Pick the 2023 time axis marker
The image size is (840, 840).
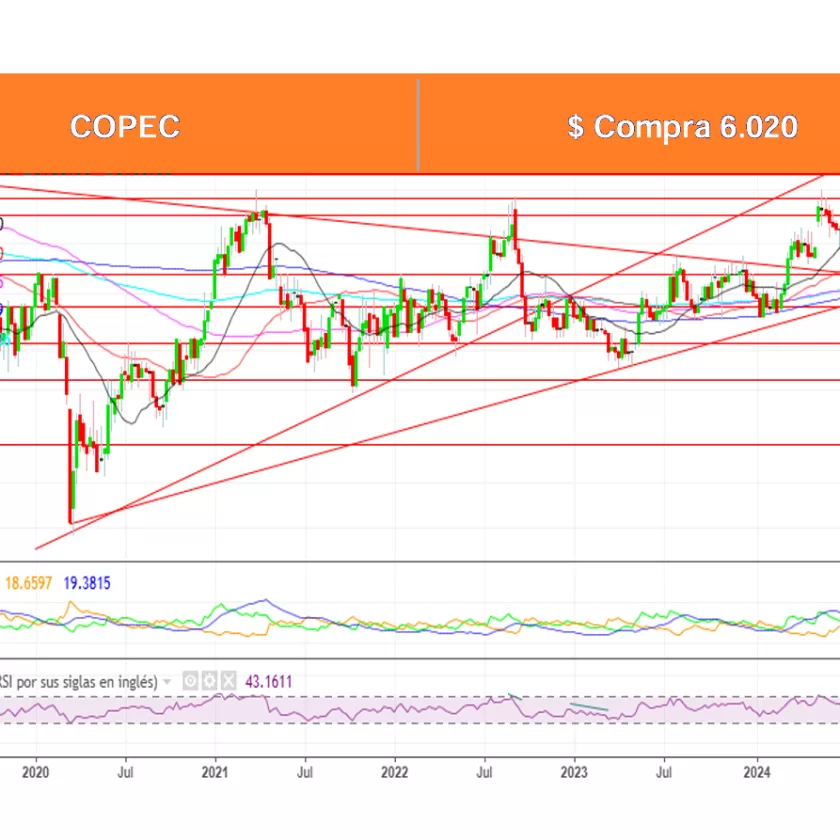pos(575,772)
